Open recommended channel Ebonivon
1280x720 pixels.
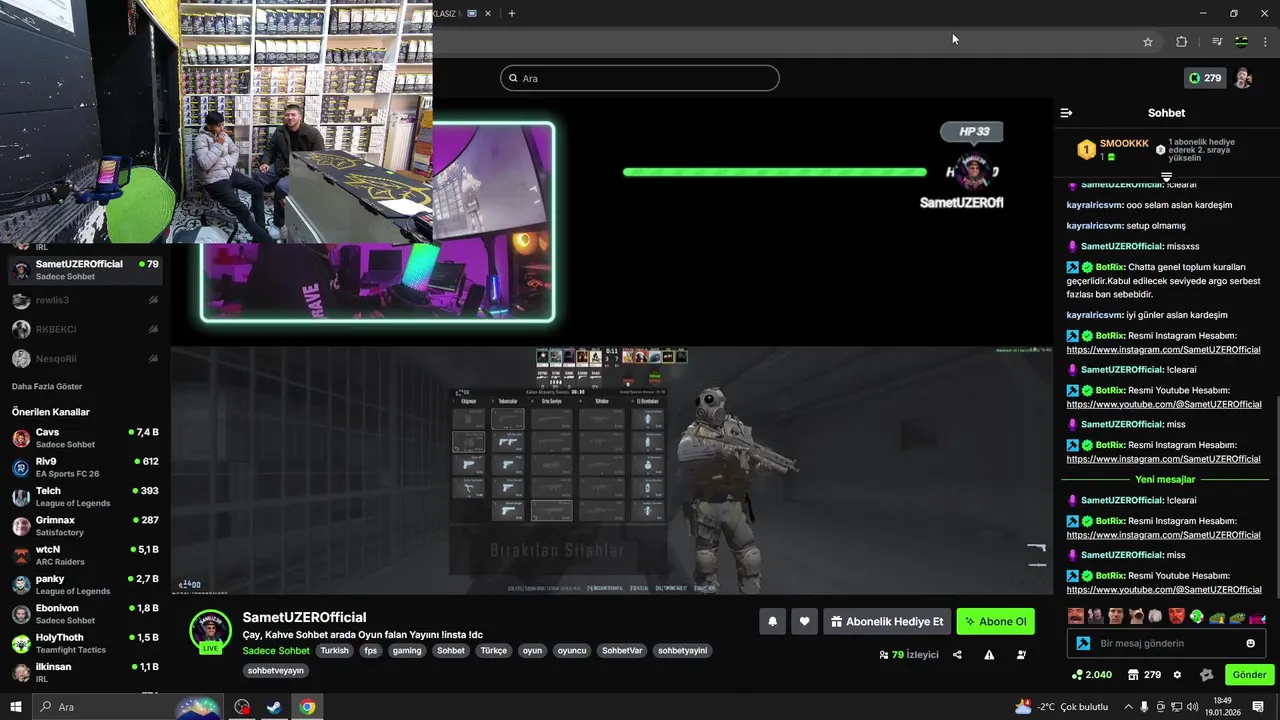(x=85, y=613)
